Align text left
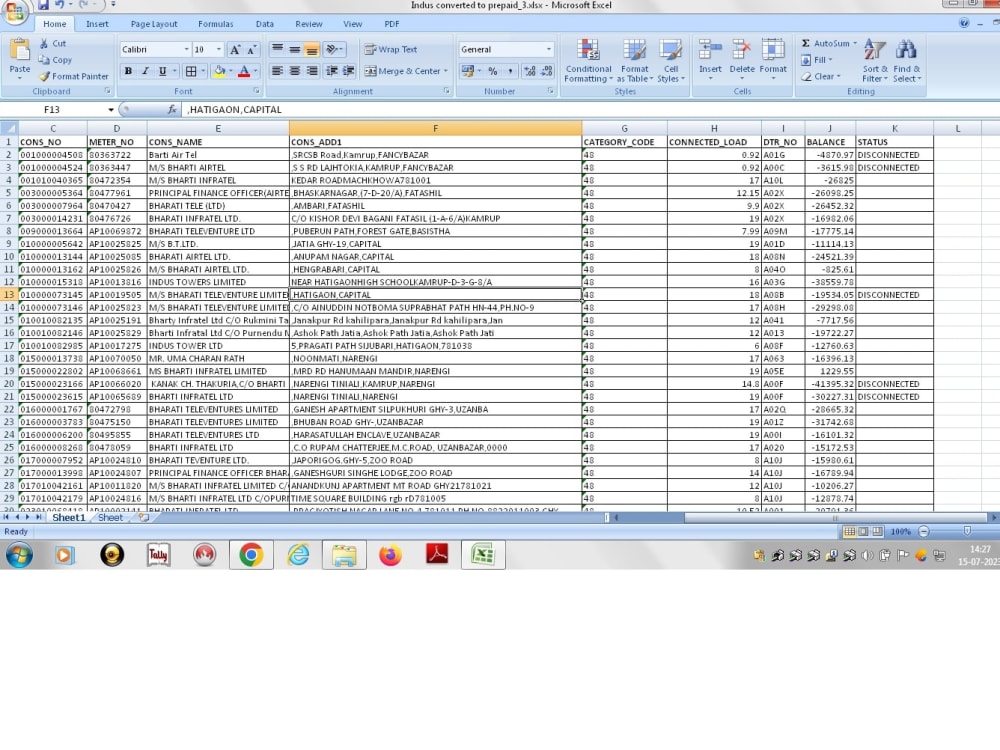This screenshot has height=750, width=1000. pyautogui.click(x=277, y=71)
